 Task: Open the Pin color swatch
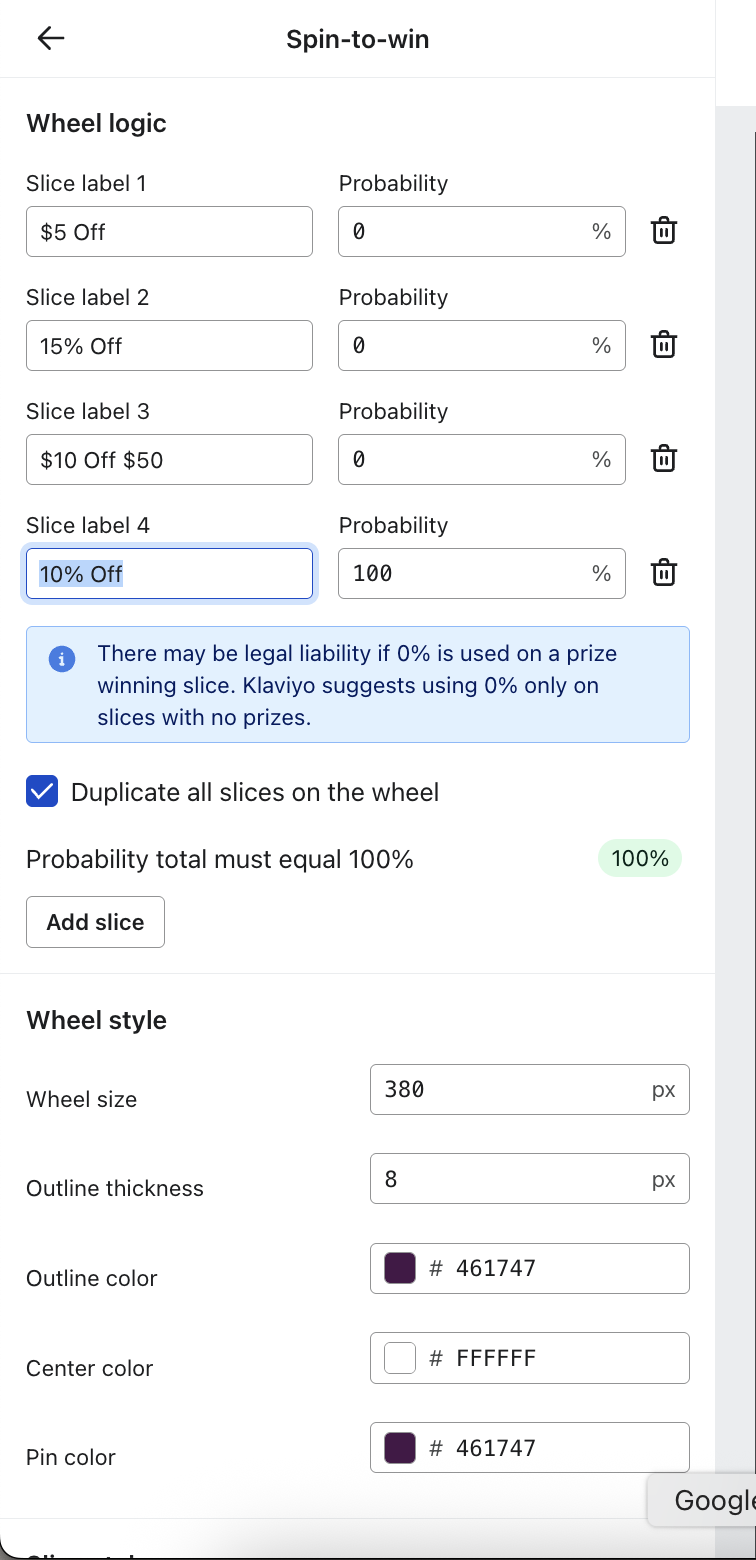[x=399, y=1447]
